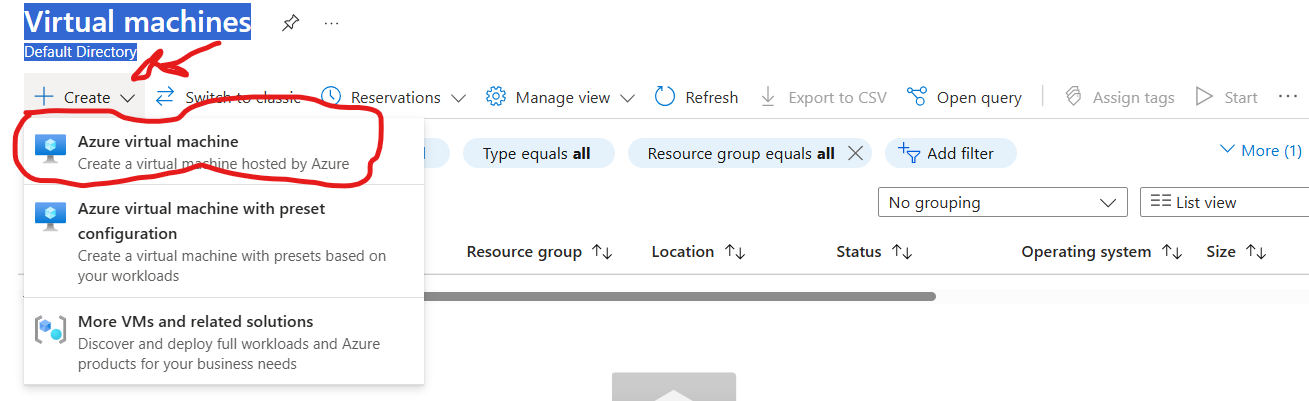Viewport: 1309px width, 401px height.
Task: Pin the Virtual machines page
Action: click(x=290, y=22)
